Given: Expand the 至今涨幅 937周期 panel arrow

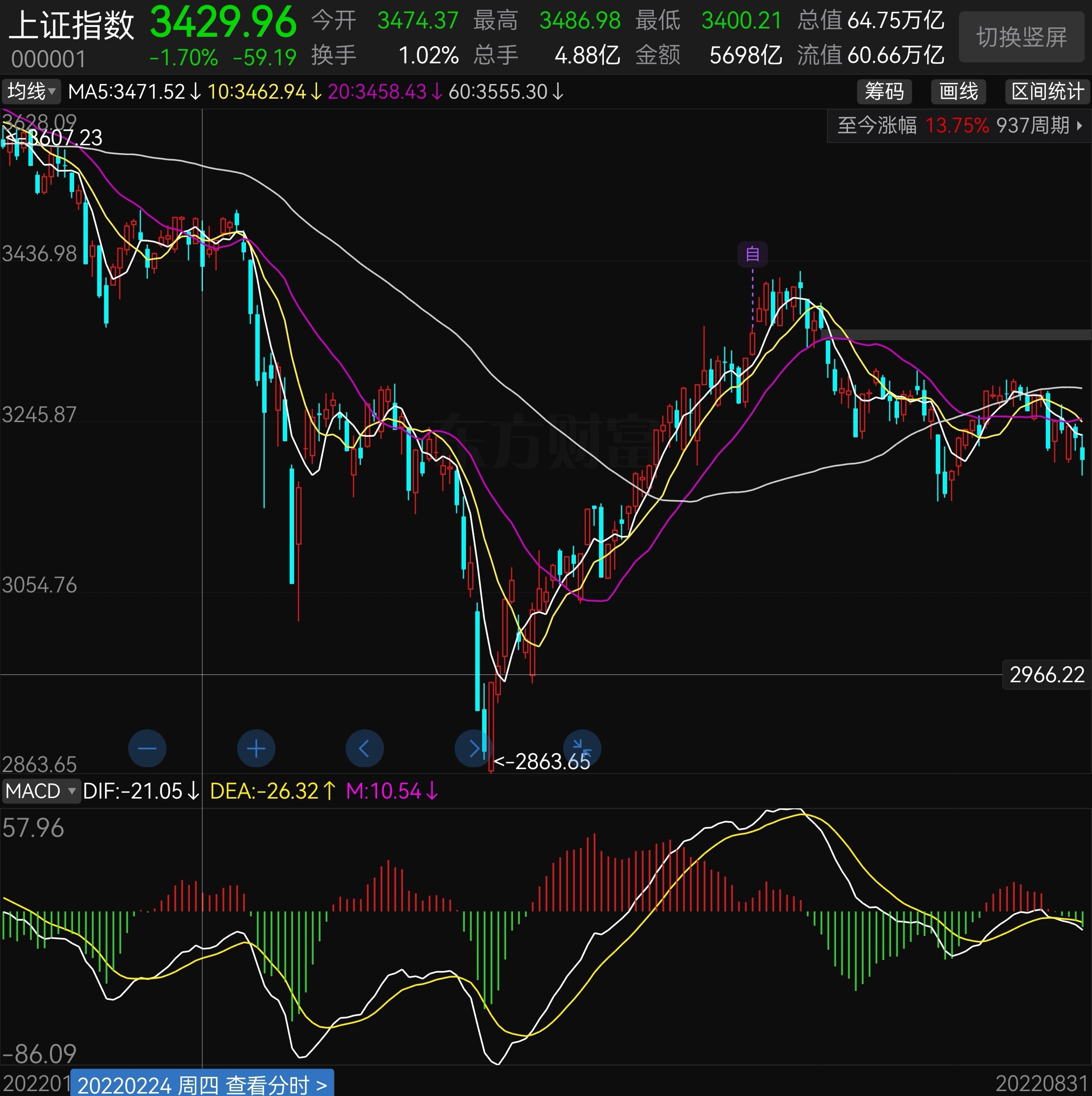Looking at the screenshot, I should (x=1080, y=125).
